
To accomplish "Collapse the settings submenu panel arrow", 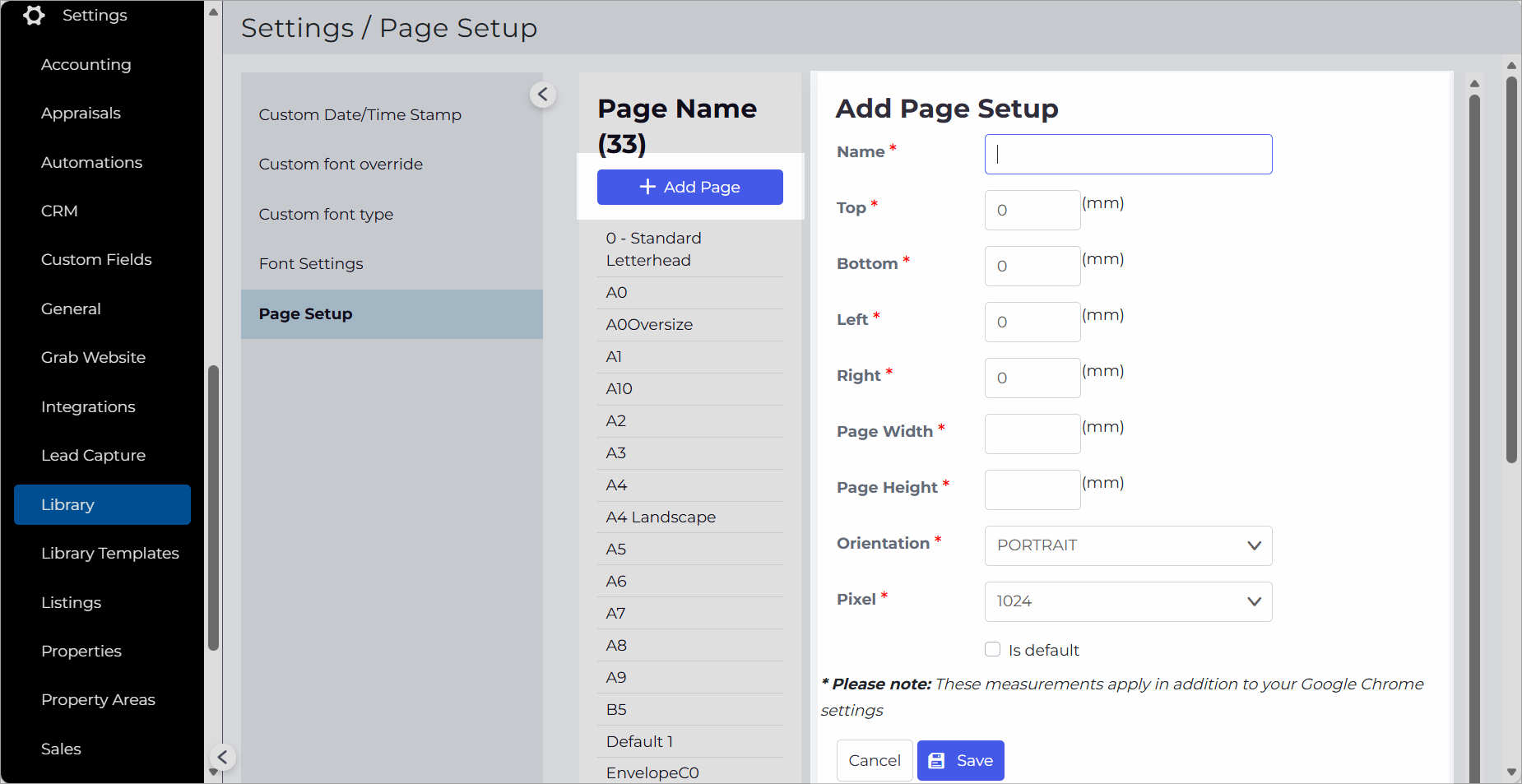I will tap(543, 95).
